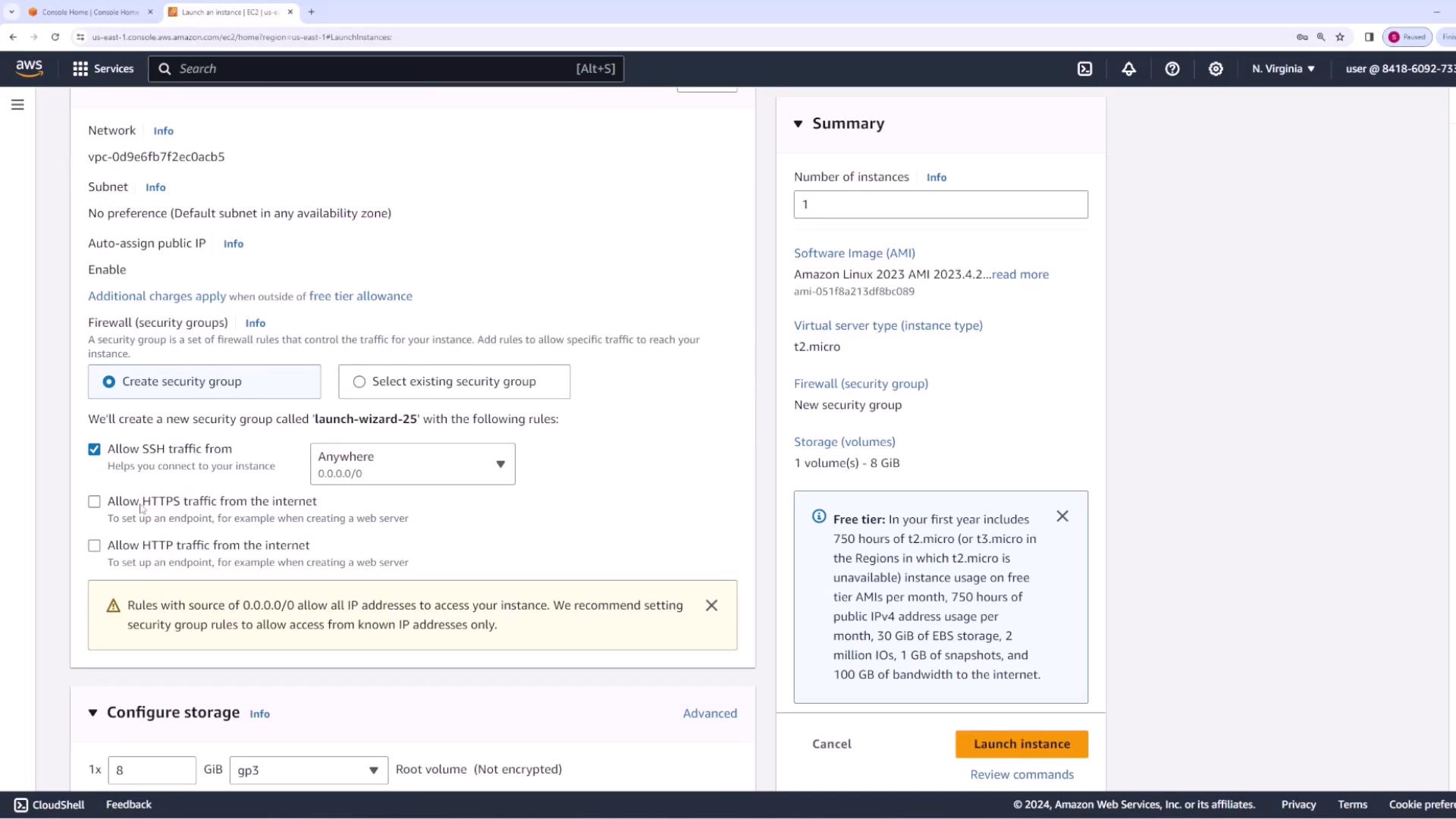
Task: Open the notifications bell icon
Action: tap(1128, 69)
